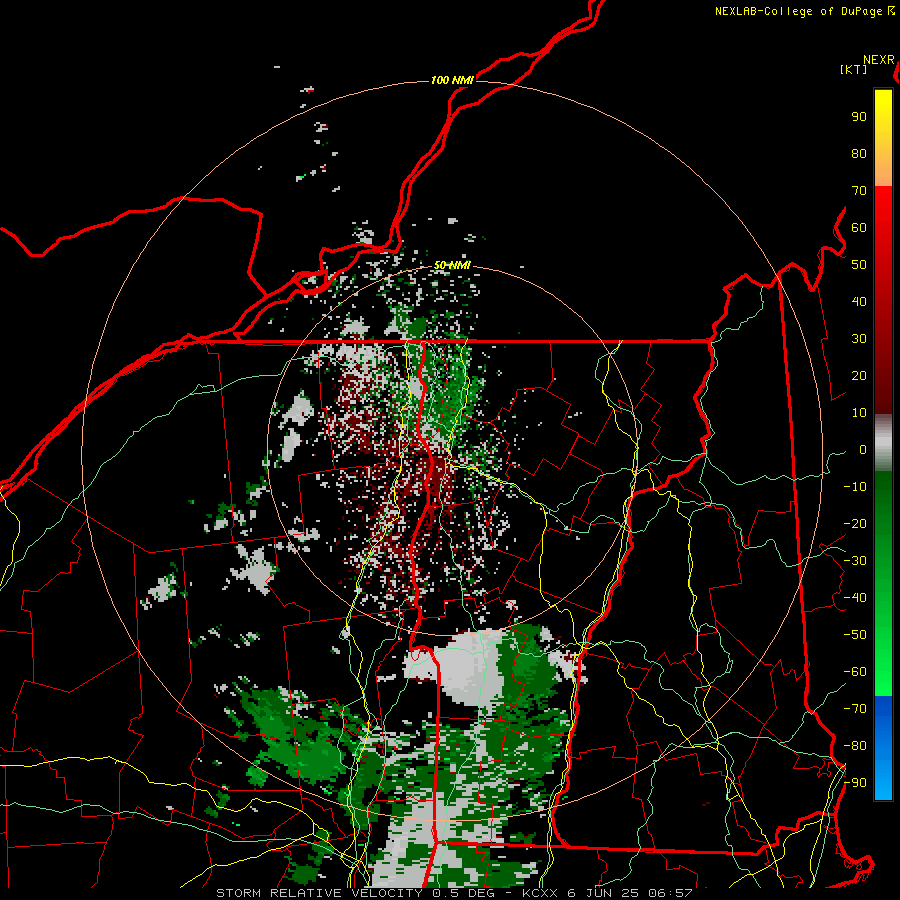This screenshot has width=900, height=900.
Task: Click the 80 value on velocity scale
Action: [859, 153]
